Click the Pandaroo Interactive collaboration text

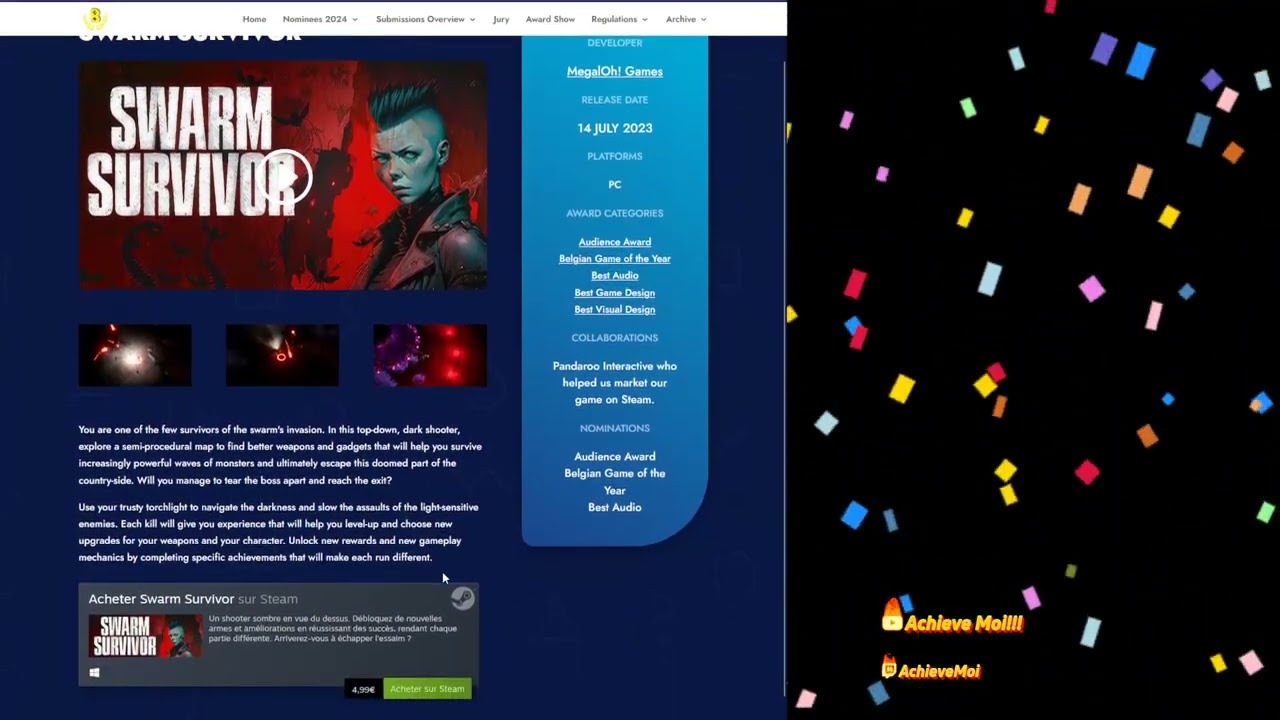point(615,383)
